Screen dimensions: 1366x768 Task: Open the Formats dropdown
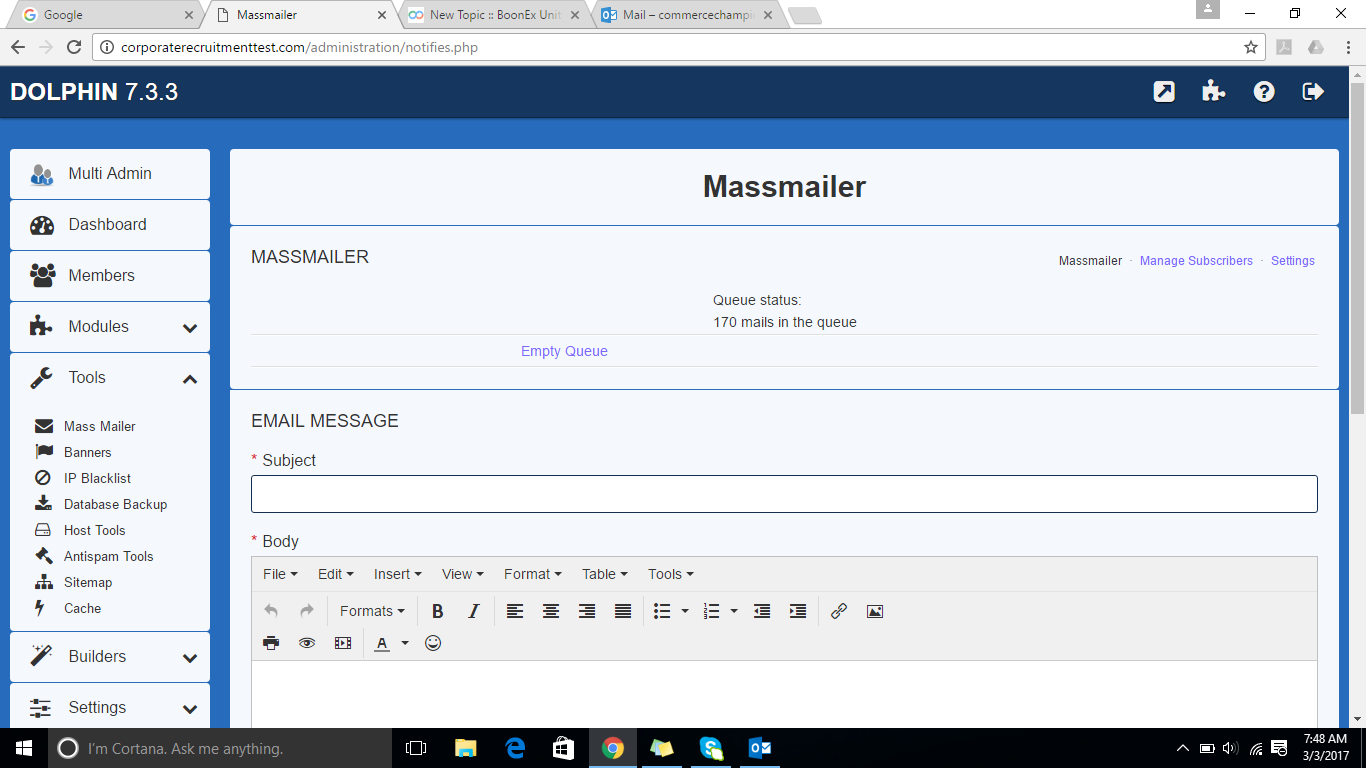pyautogui.click(x=372, y=611)
